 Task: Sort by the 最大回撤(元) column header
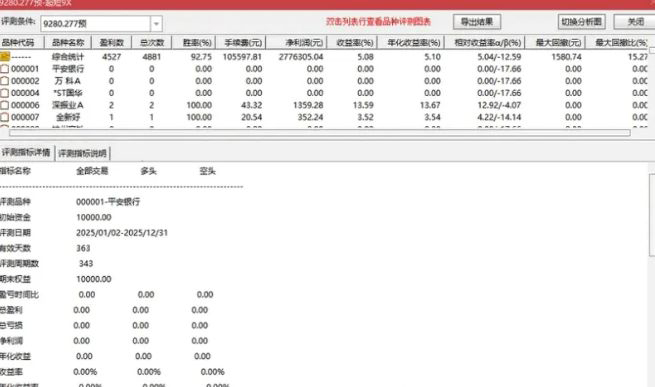tap(555, 43)
